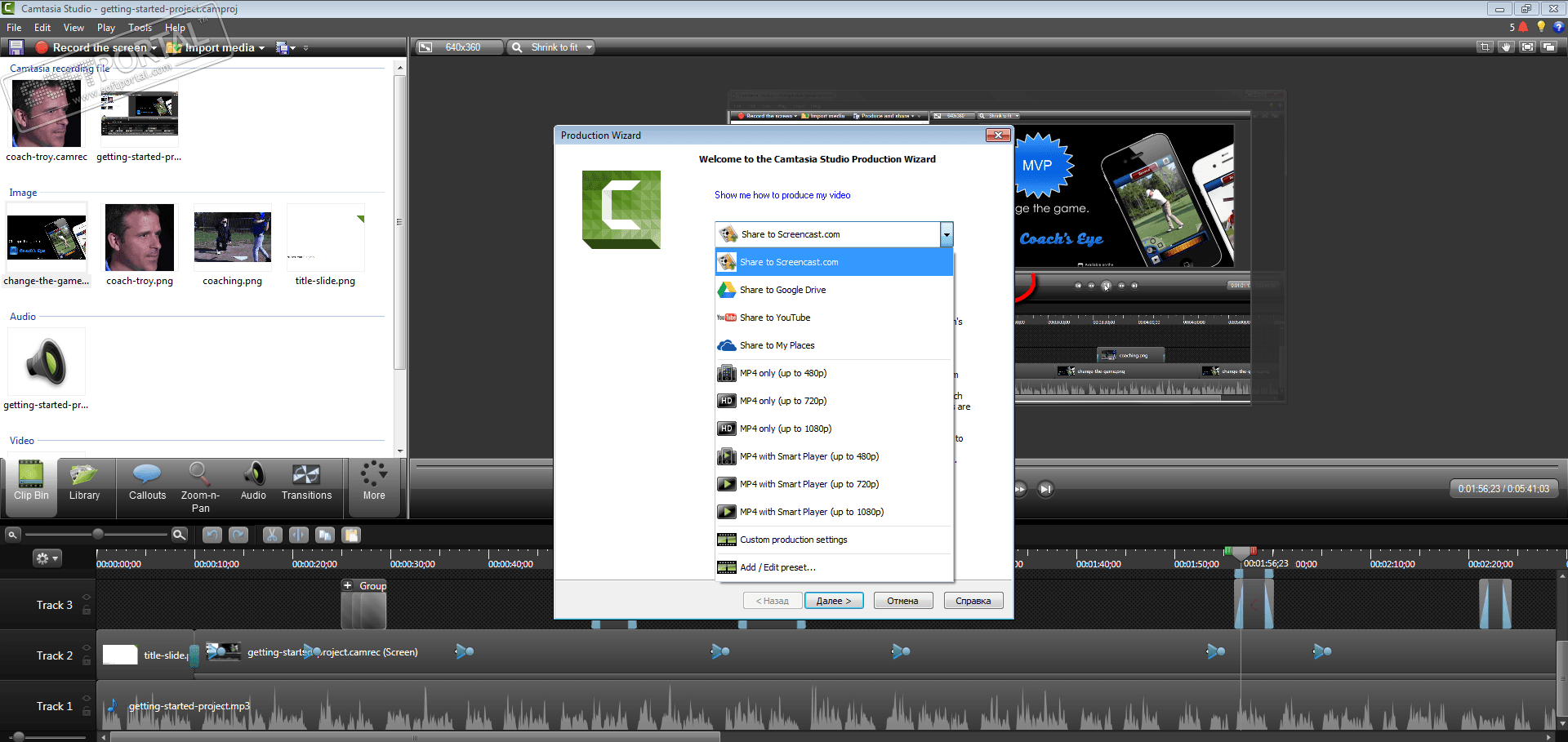Screen dimensions: 1568x742
Task: Click the Undo button on timeline toolbar
Action: coord(212,535)
